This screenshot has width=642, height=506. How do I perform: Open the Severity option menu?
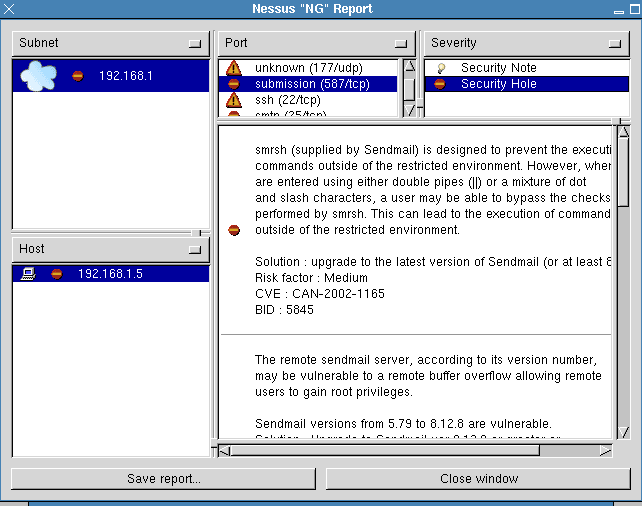tap(527, 43)
